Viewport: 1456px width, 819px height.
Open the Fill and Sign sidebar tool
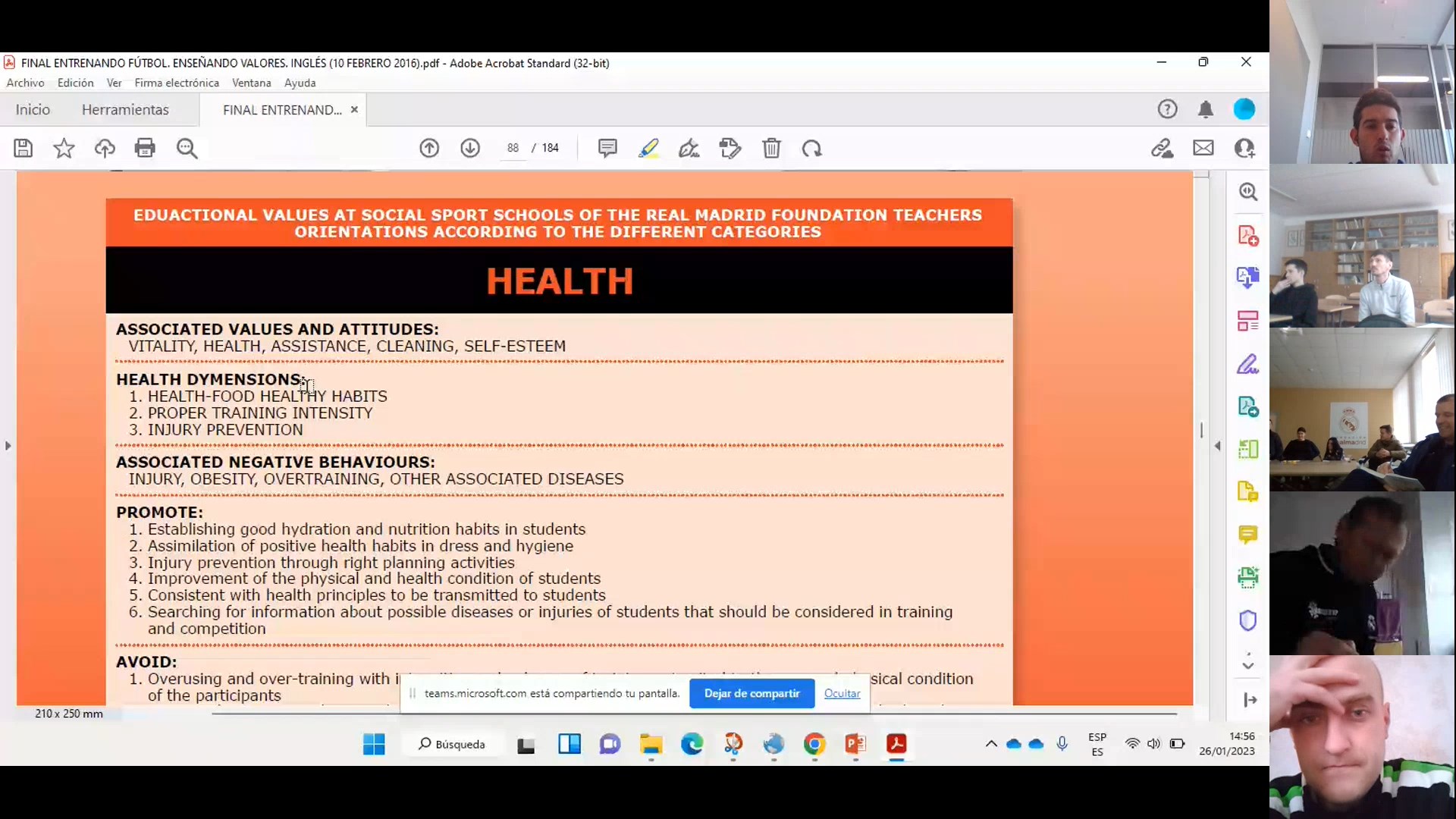point(1248,364)
